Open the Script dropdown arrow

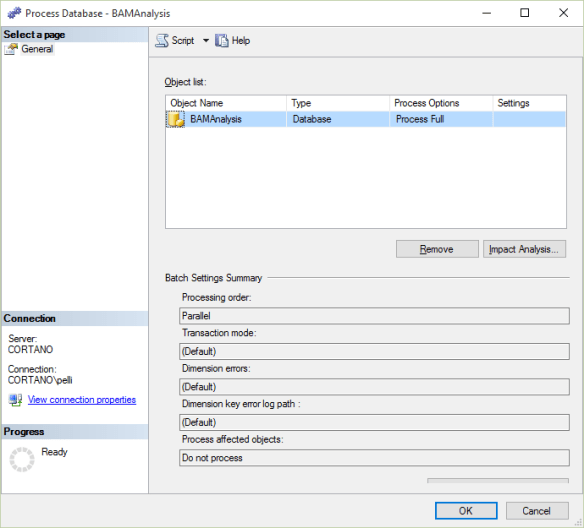coord(206,40)
